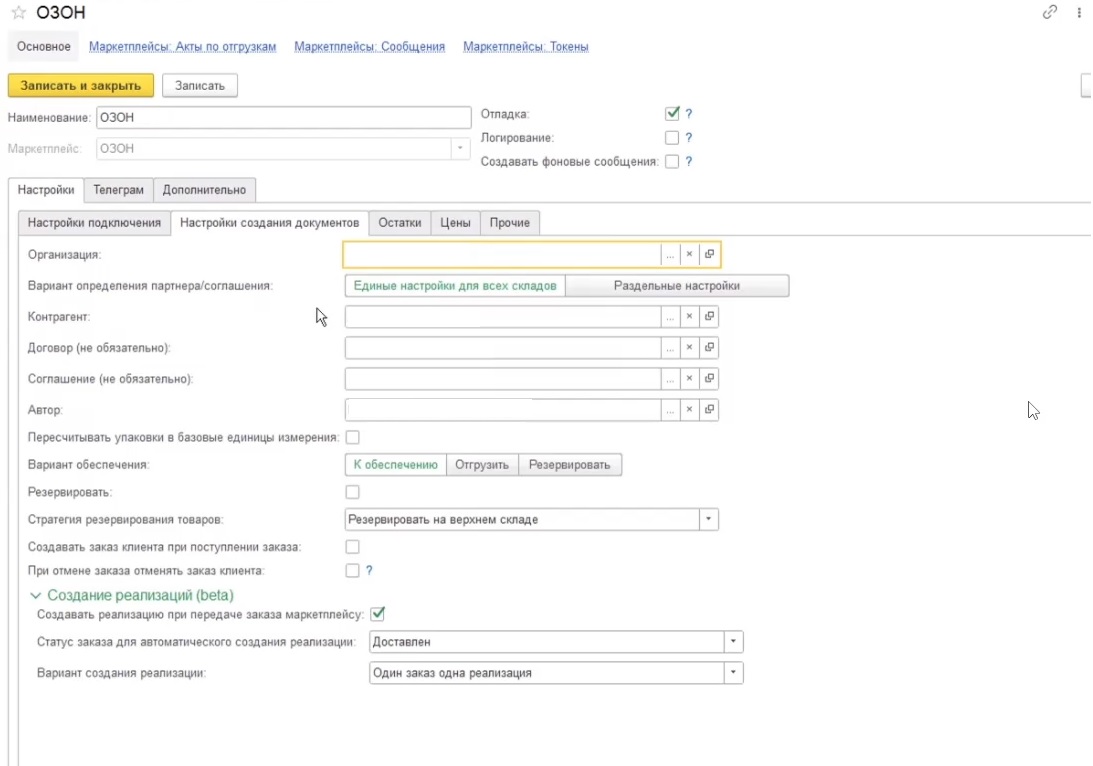Enable При отмене заказа отменять заказ клиента
This screenshot has height=766, width=1093.
tap(353, 570)
